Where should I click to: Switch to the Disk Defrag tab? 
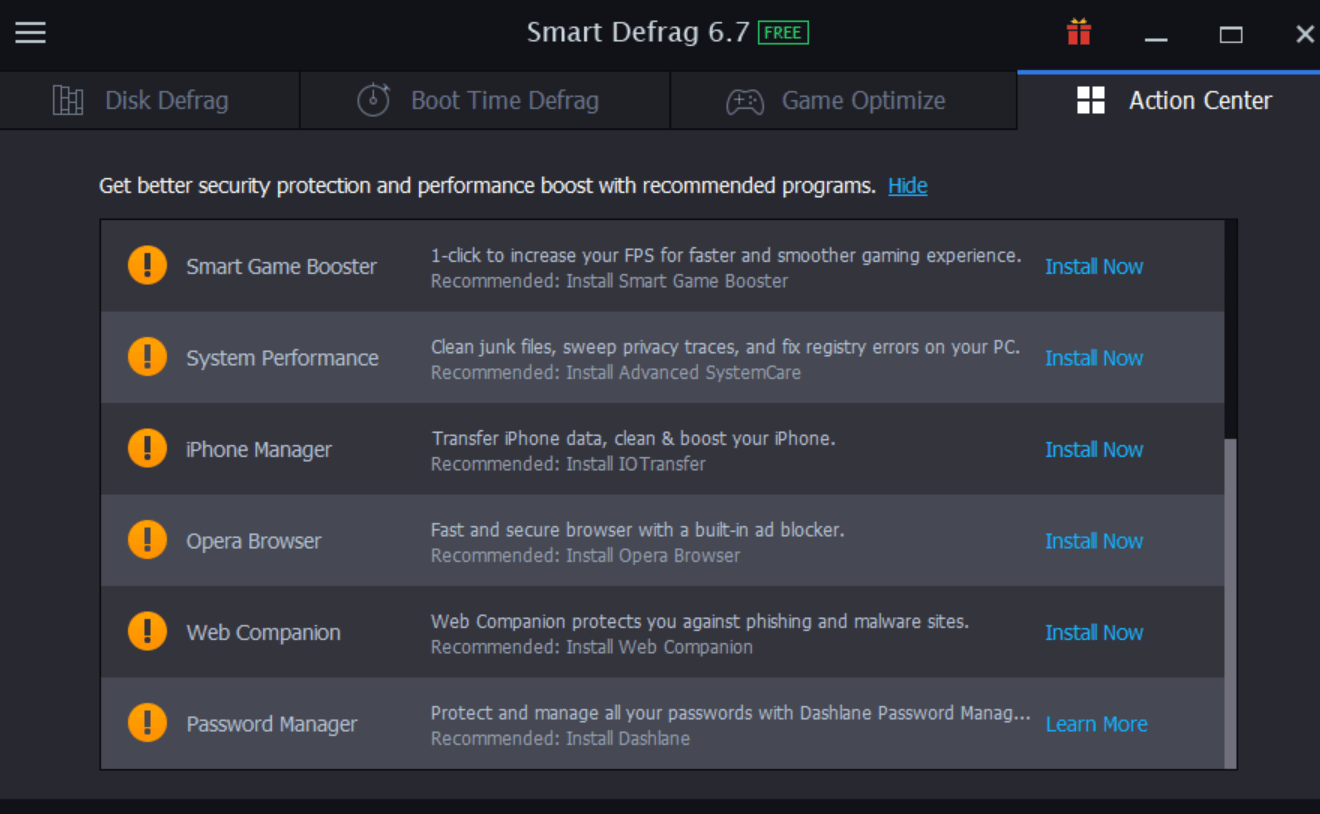pyautogui.click(x=166, y=100)
